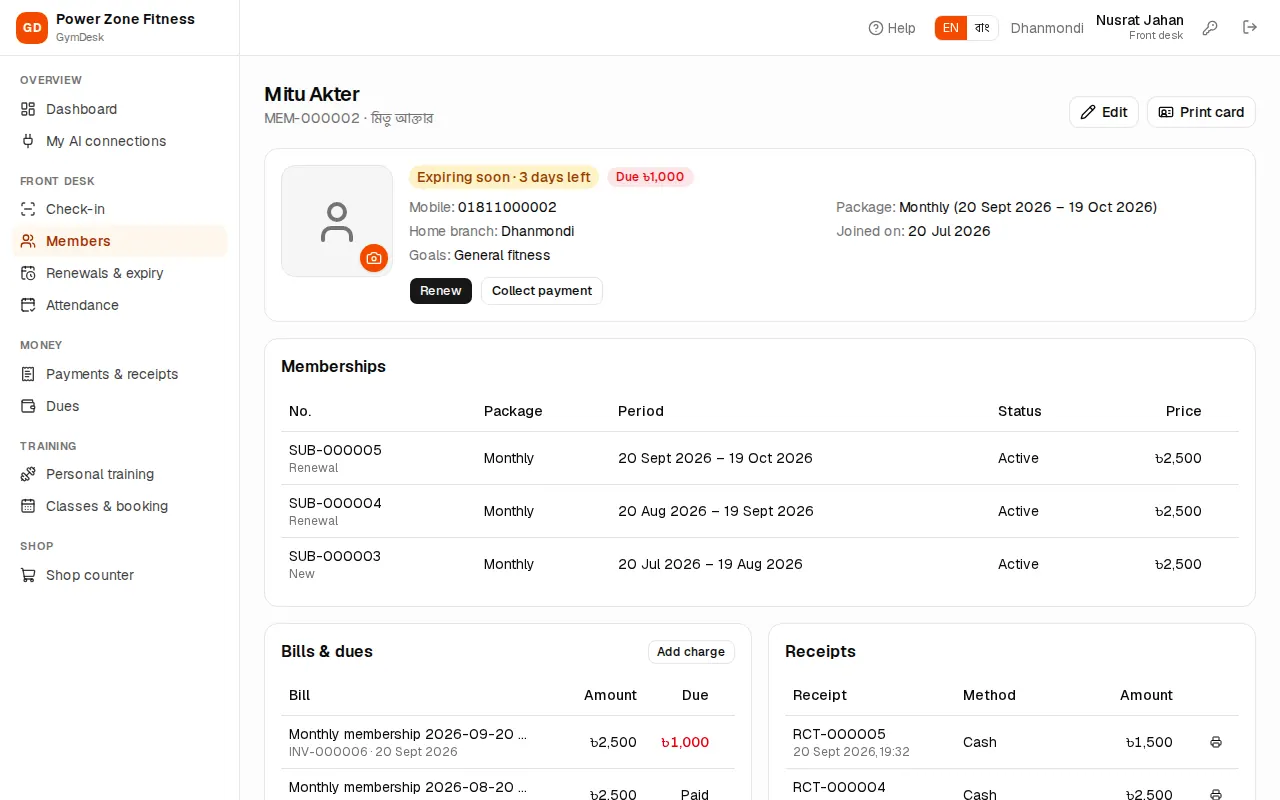The image size is (1280, 800).
Task: Click the Expiring soon · 3 days left badge
Action: [x=504, y=177]
